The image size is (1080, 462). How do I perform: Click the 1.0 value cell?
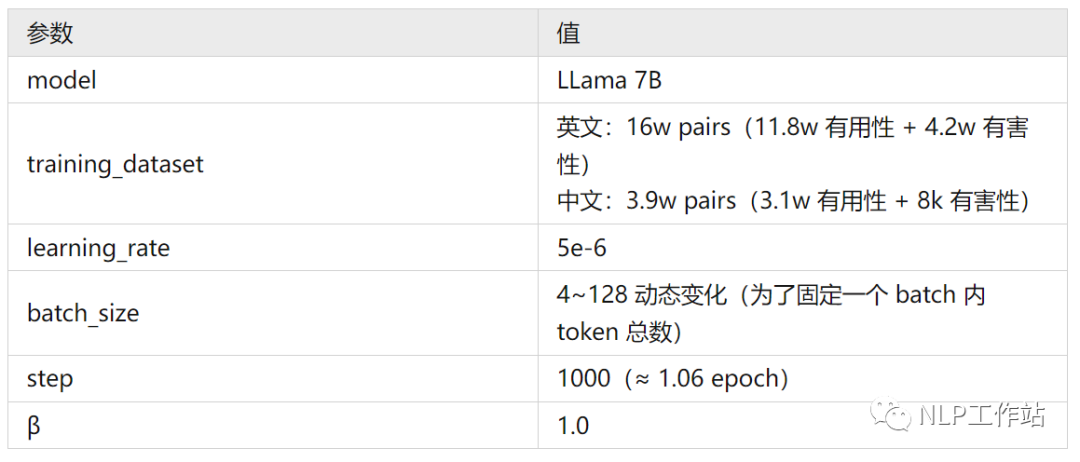(573, 425)
